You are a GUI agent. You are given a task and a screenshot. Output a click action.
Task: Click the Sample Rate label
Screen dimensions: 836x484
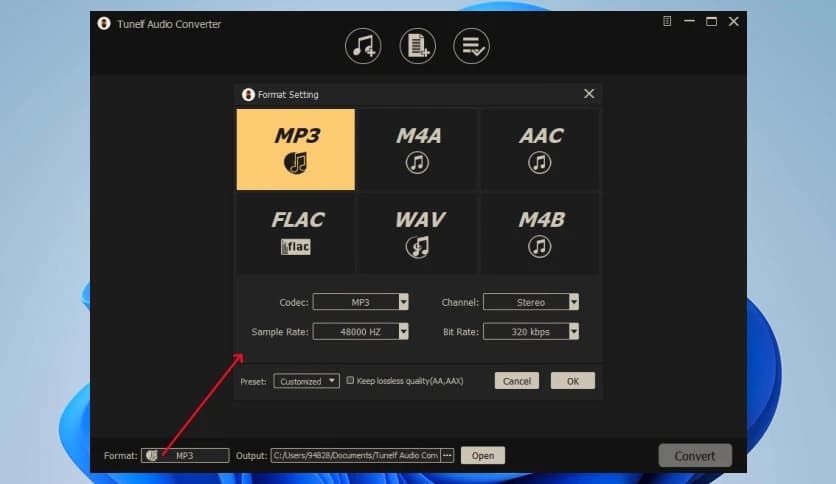[279, 332]
